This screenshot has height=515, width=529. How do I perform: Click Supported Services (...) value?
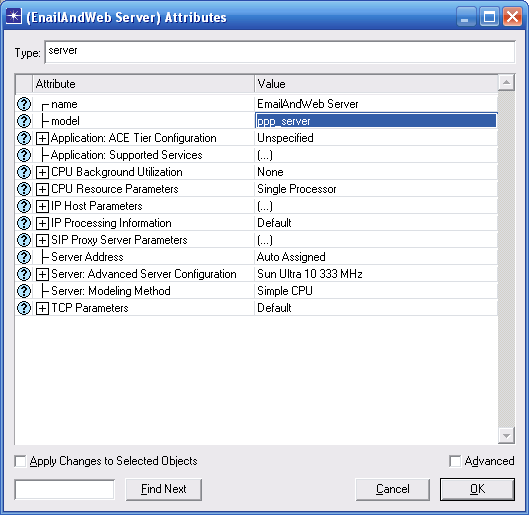[x=376, y=155]
